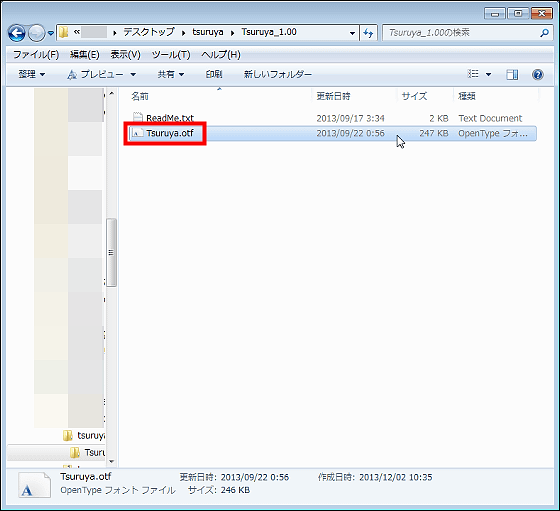The height and width of the screenshot is (511, 560).
Task: Sort by the 名前 column header
Action: coord(140,96)
